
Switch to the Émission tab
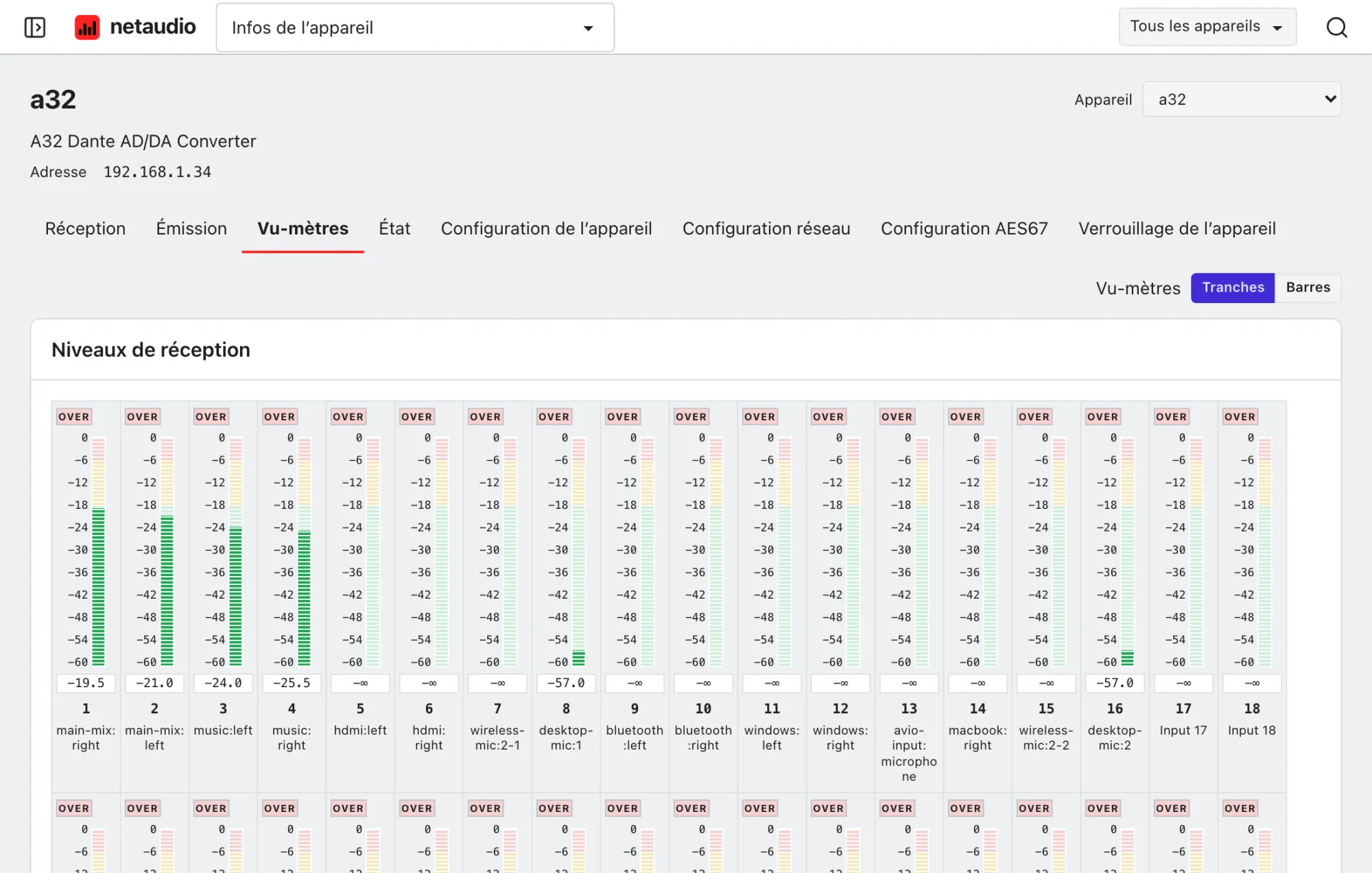[x=191, y=228]
